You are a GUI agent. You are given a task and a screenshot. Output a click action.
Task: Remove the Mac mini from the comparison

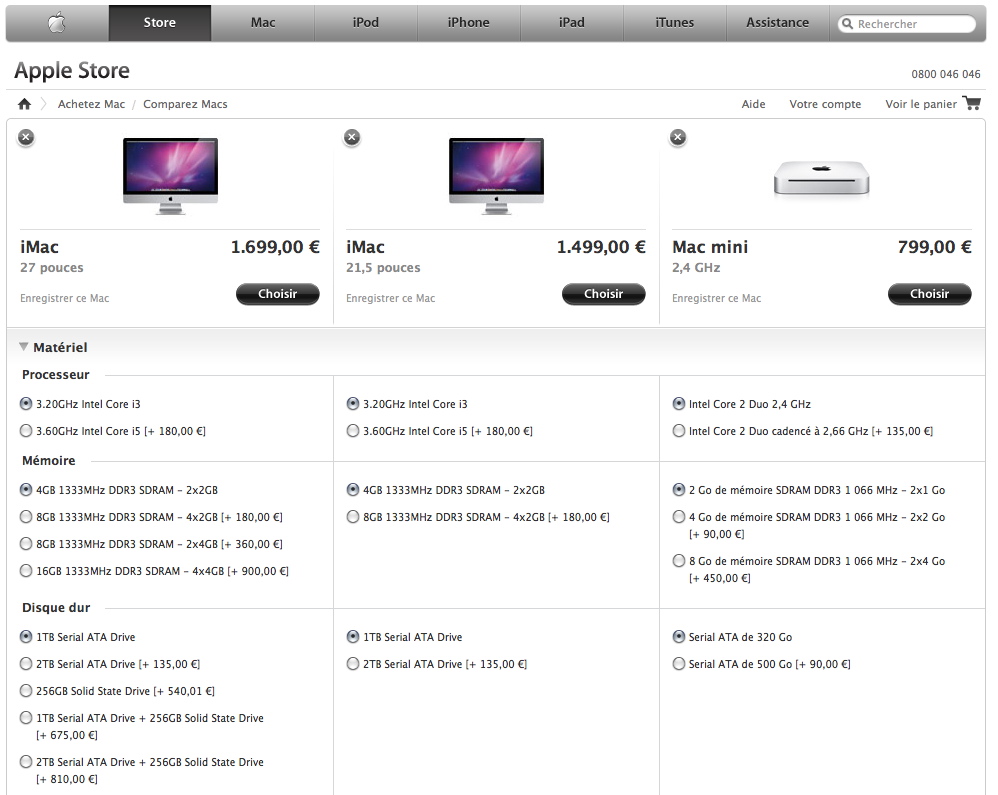tap(678, 137)
